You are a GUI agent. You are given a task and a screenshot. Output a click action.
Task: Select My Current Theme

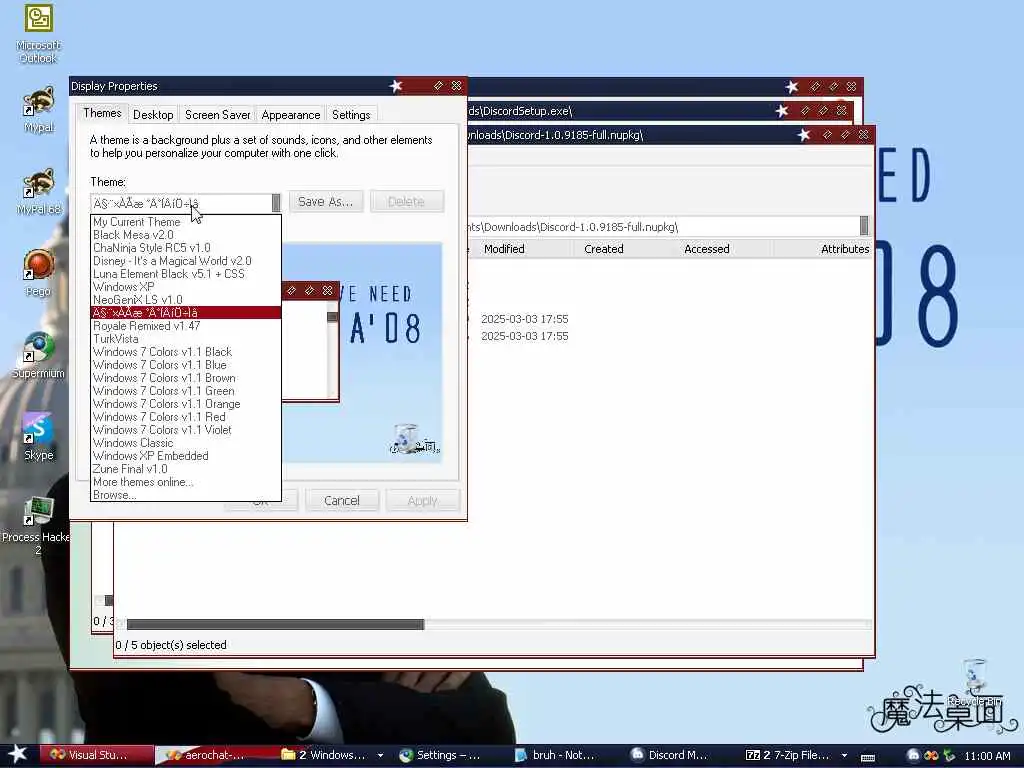tap(185, 222)
